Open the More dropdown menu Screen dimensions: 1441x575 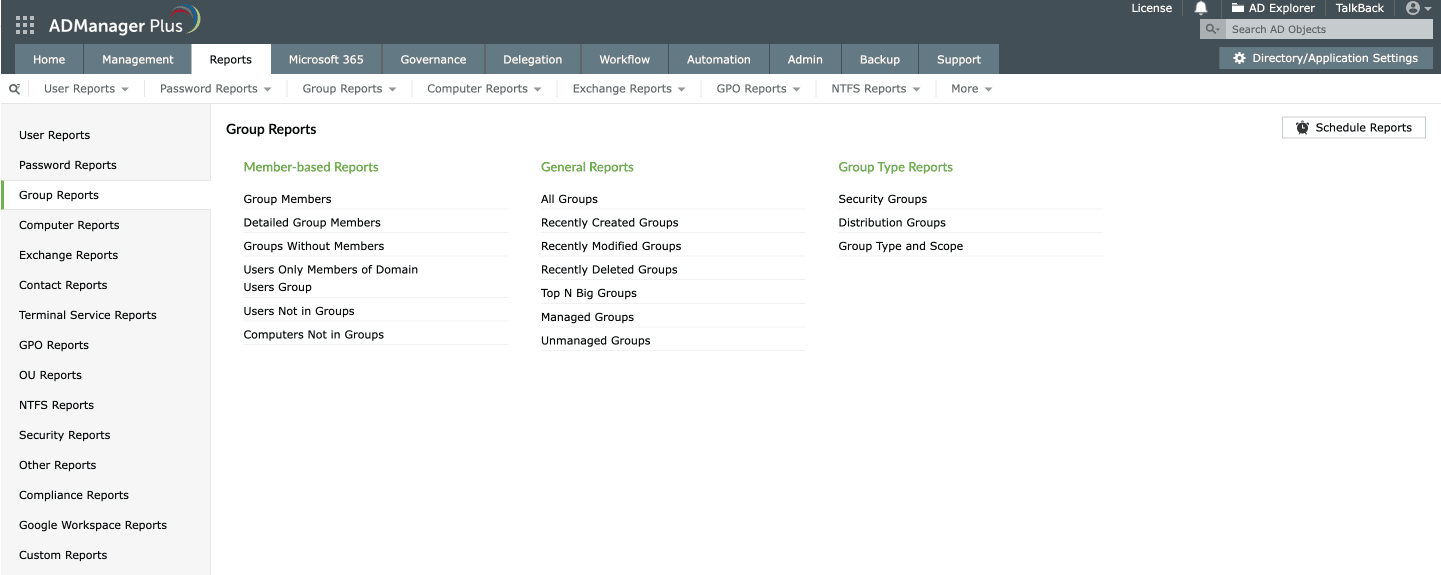point(971,89)
